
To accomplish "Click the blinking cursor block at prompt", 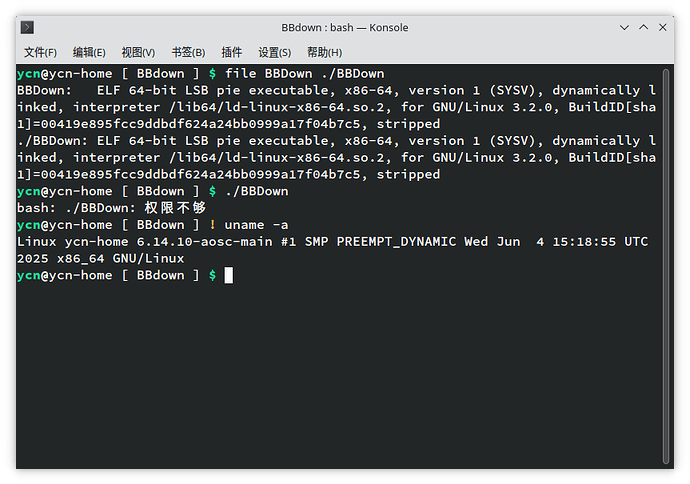I will [x=229, y=275].
